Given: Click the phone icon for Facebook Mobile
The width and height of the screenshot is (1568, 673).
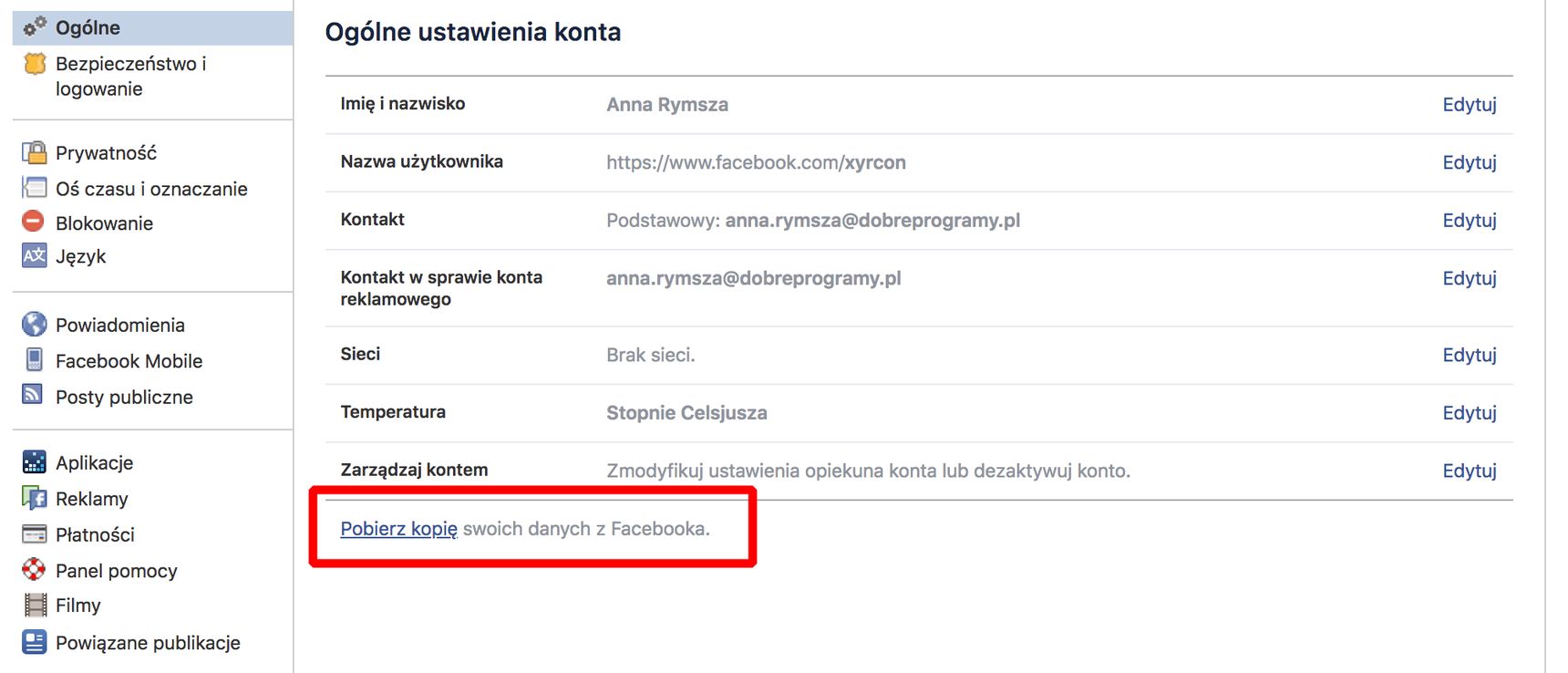Looking at the screenshot, I should 34,360.
